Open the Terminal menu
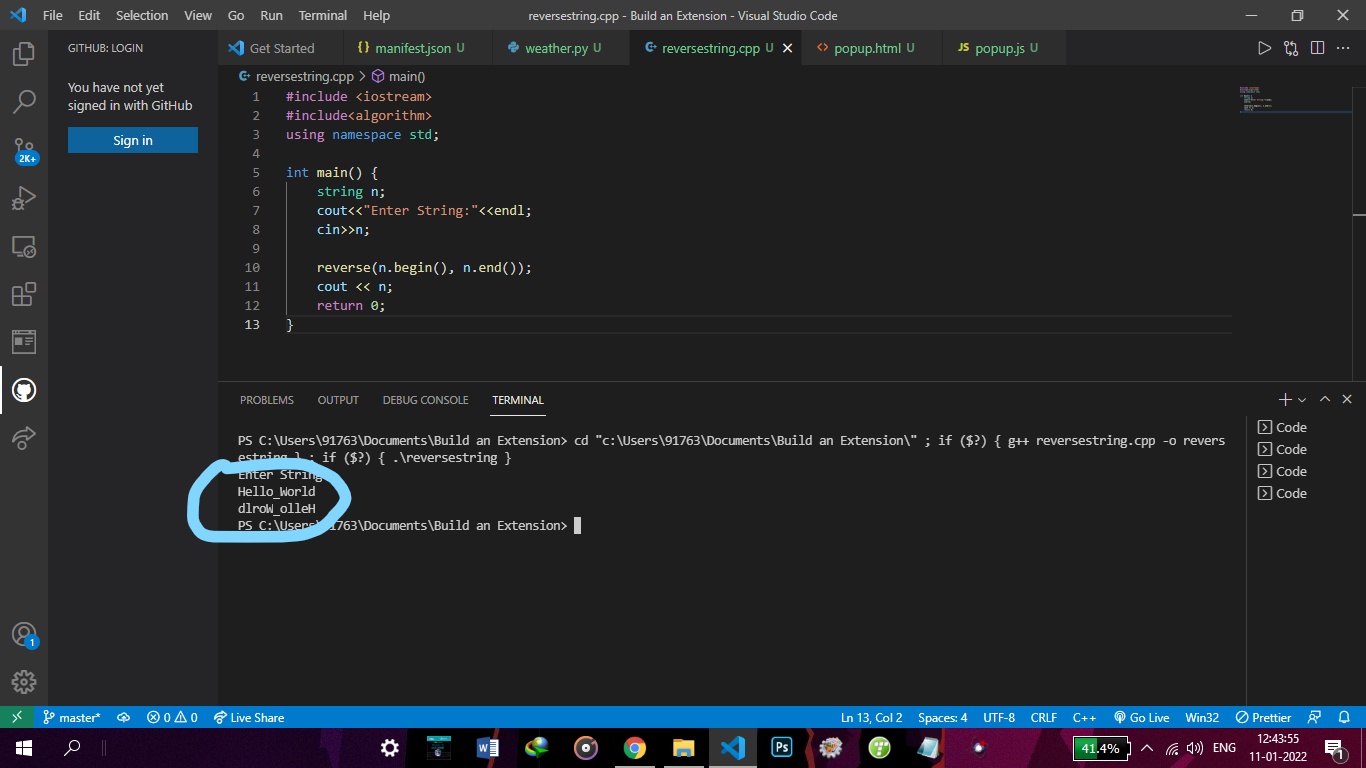This screenshot has height=768, width=1366. point(323,15)
